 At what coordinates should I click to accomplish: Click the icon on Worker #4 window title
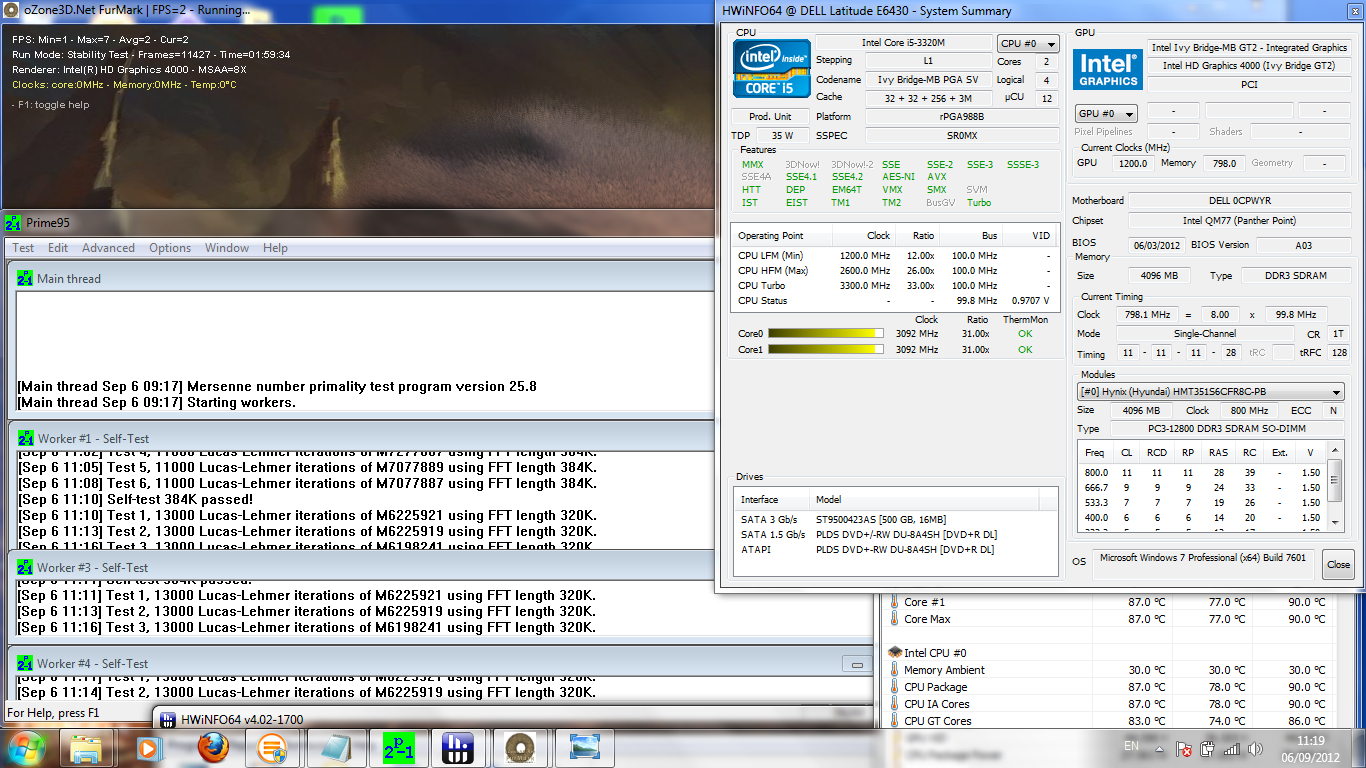(x=25, y=663)
